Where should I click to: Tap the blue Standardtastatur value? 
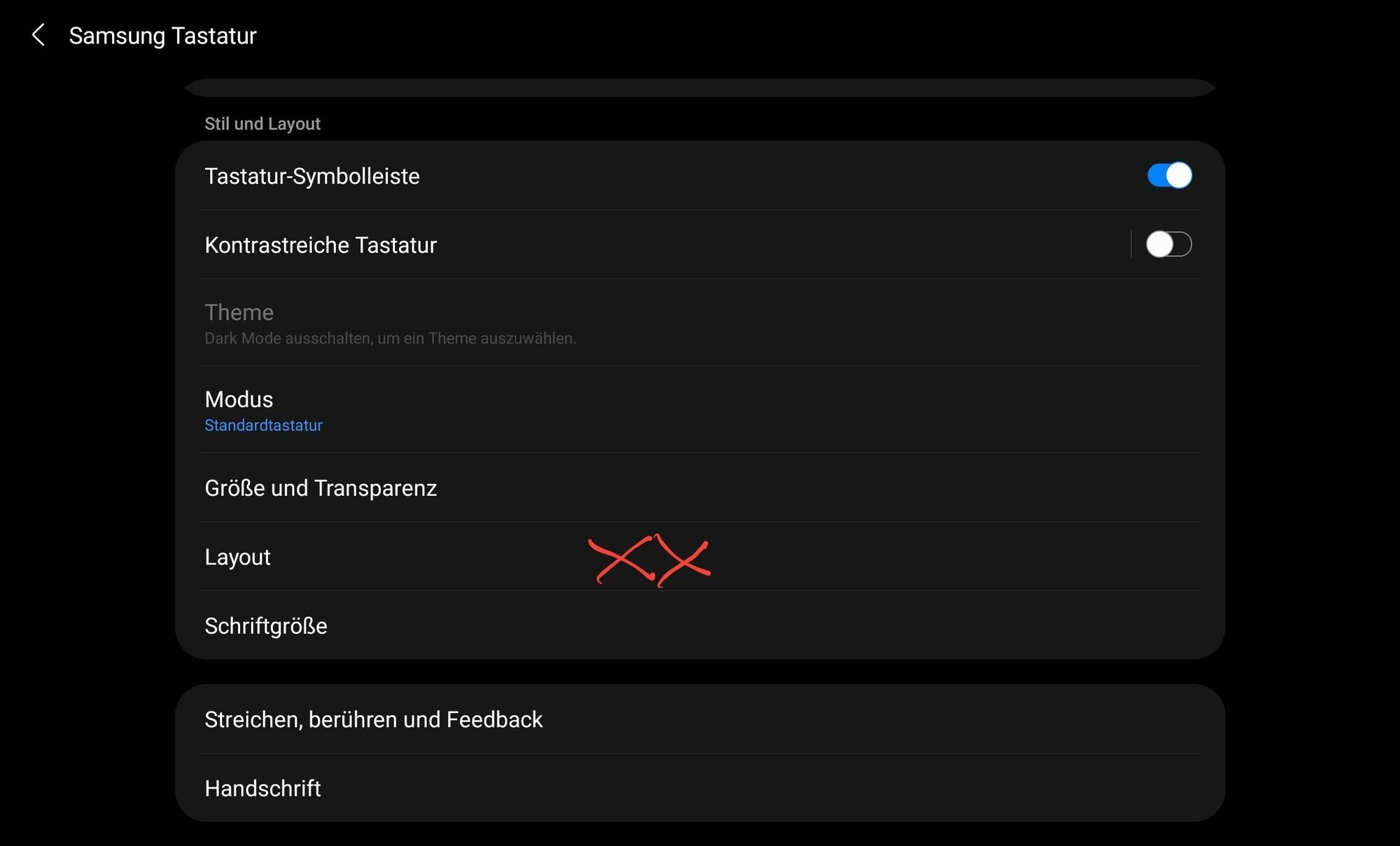click(263, 425)
